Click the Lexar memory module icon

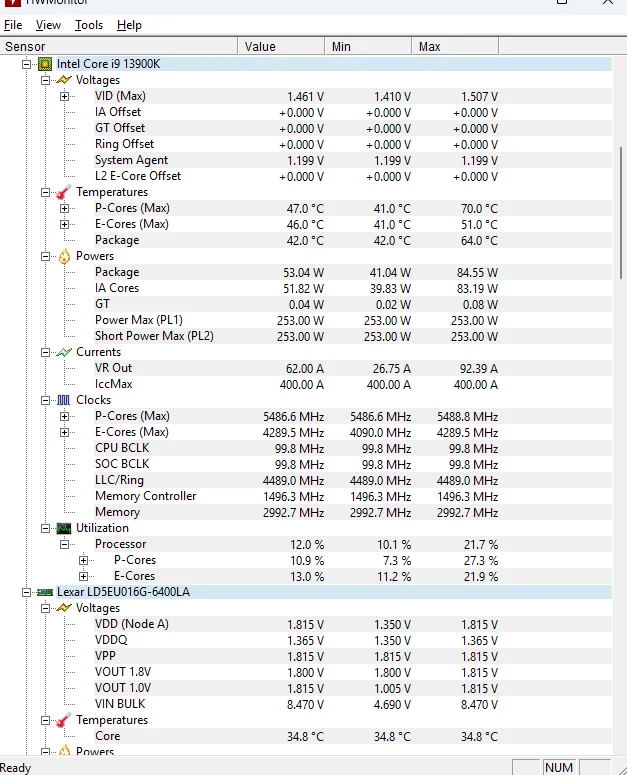click(45, 592)
